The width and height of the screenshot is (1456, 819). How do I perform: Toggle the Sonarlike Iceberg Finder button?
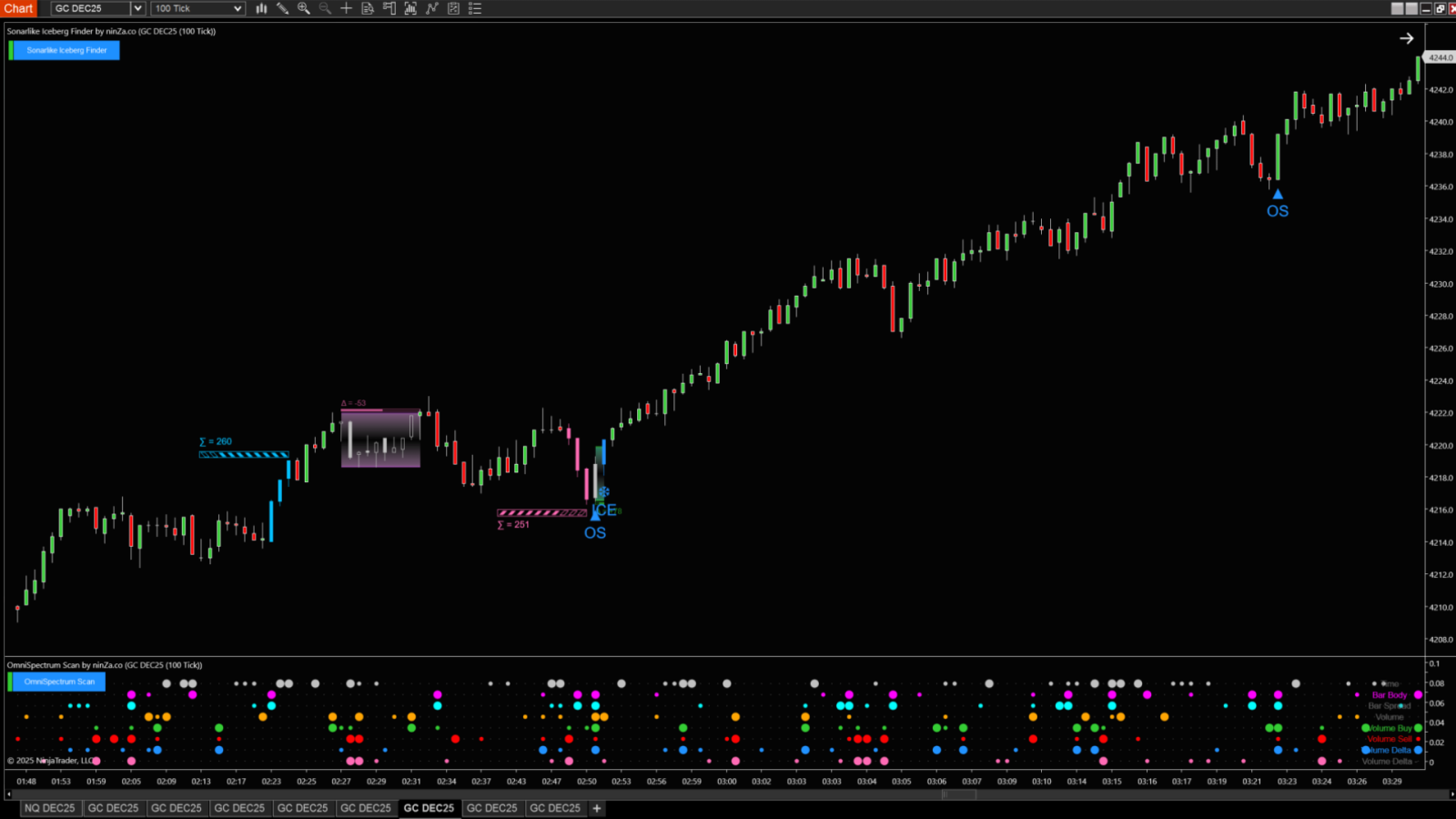pos(66,50)
